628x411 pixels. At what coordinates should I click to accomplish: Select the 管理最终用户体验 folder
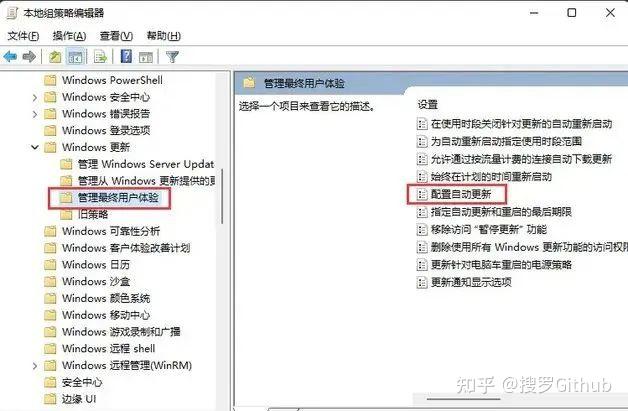click(x=118, y=197)
